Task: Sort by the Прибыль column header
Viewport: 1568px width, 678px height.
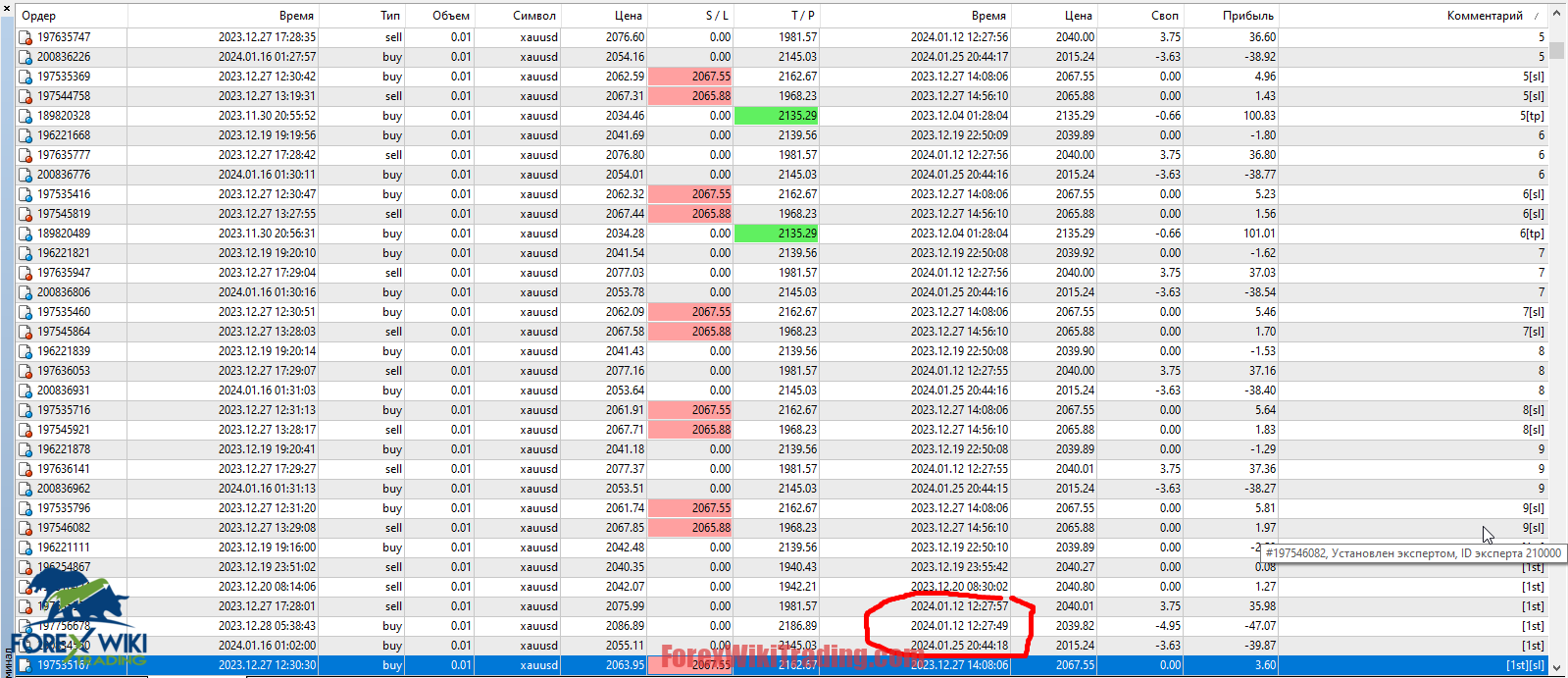Action: coord(1231,16)
